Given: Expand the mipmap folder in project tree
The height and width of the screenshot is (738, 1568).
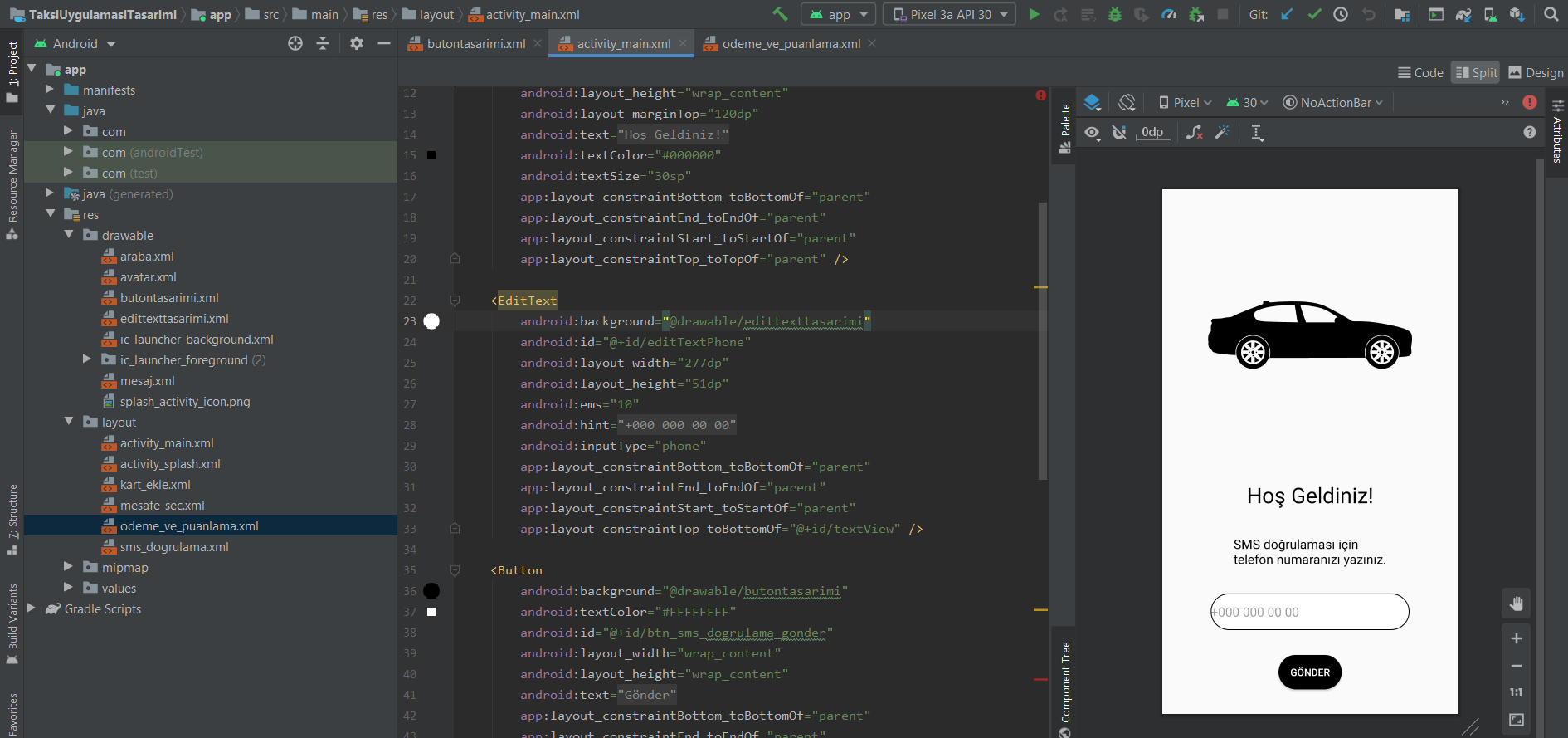Looking at the screenshot, I should click(69, 567).
